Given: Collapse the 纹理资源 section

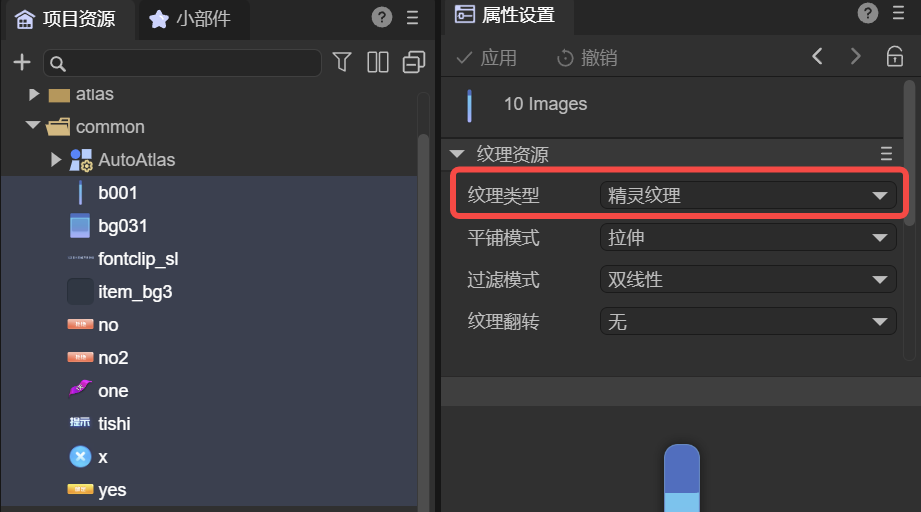Looking at the screenshot, I should [458, 154].
